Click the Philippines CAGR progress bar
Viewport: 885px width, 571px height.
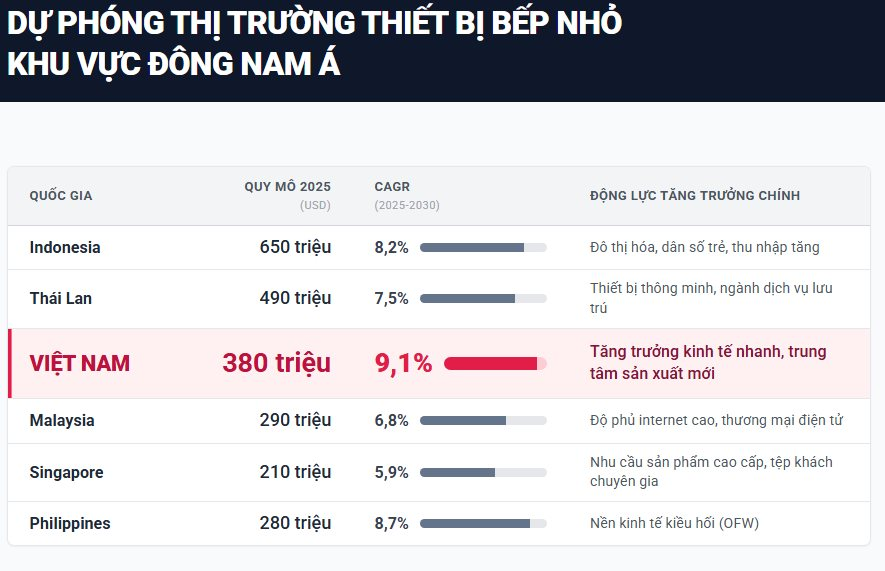click(x=483, y=523)
